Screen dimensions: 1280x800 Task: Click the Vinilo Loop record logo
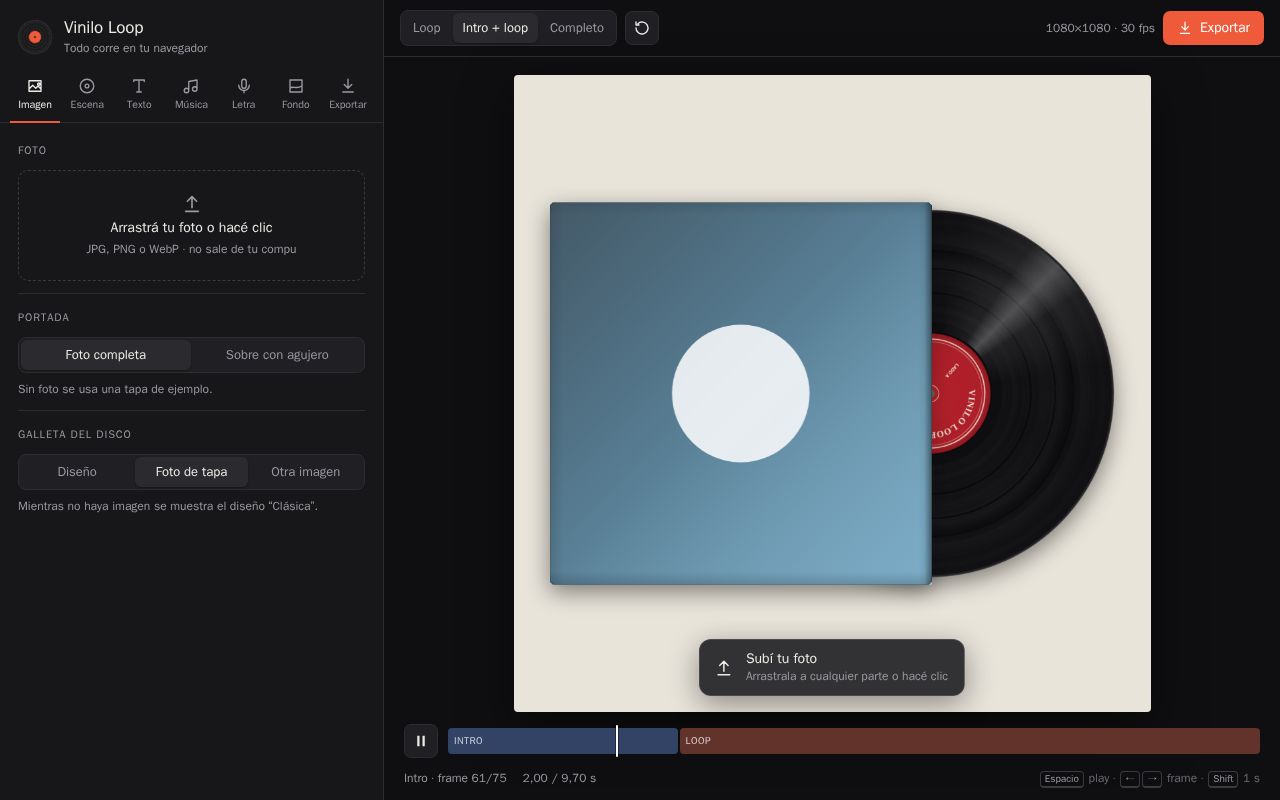[x=35, y=37]
